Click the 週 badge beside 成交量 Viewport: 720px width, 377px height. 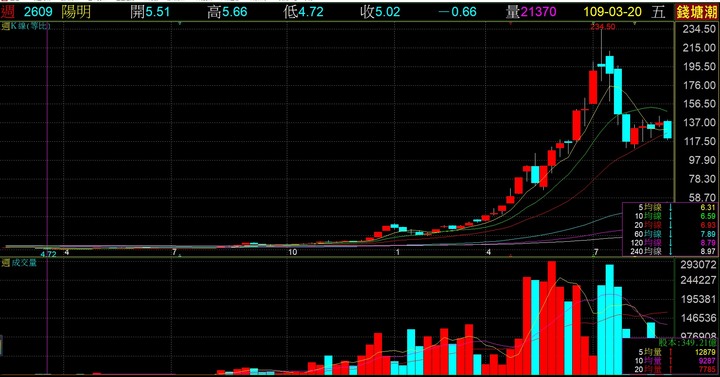coord(6,263)
